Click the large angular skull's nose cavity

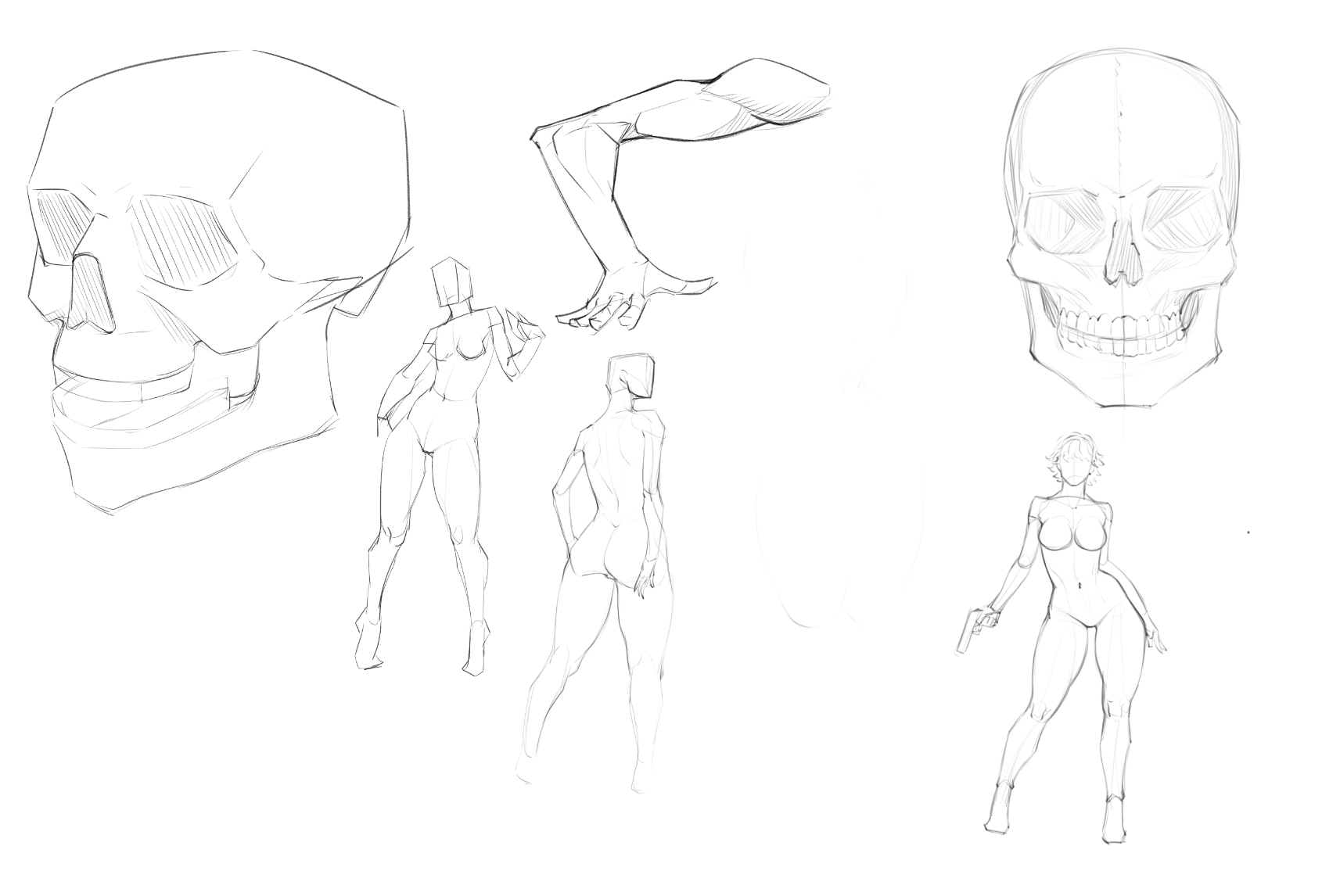pos(93,292)
